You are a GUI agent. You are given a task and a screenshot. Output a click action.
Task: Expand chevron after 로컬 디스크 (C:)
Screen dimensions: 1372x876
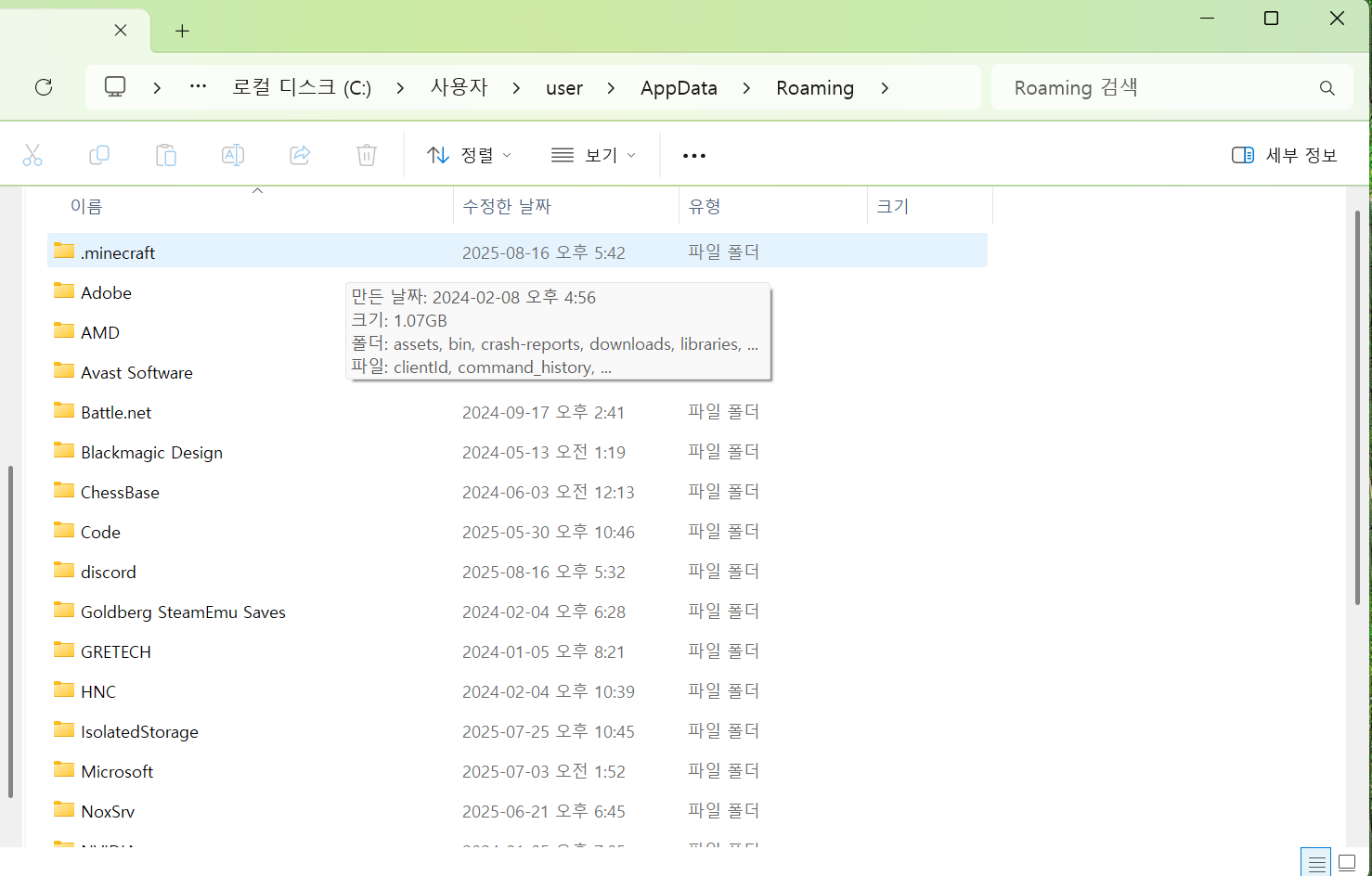point(400,88)
